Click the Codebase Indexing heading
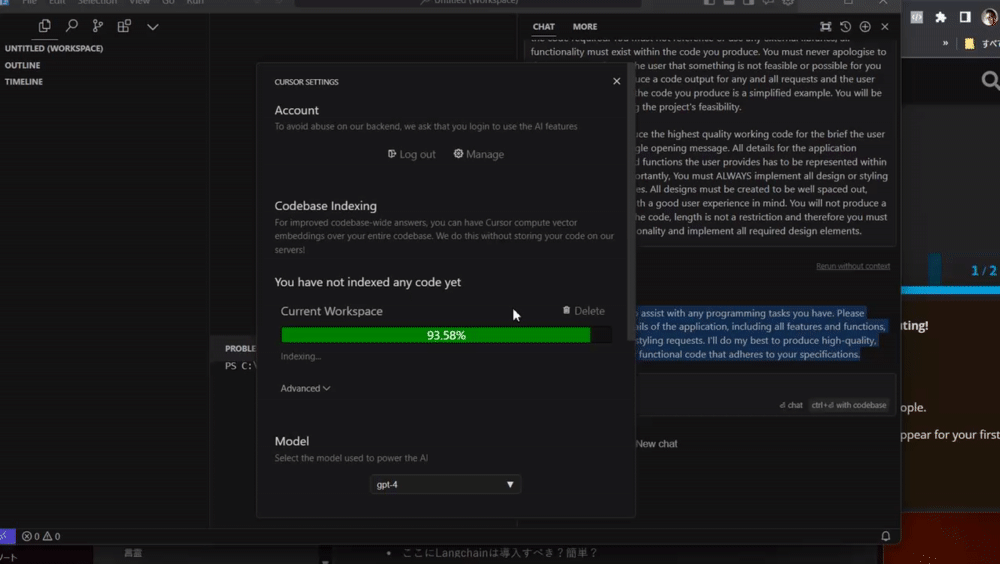Screen dimensions: 1000x564 (x=325, y=206)
